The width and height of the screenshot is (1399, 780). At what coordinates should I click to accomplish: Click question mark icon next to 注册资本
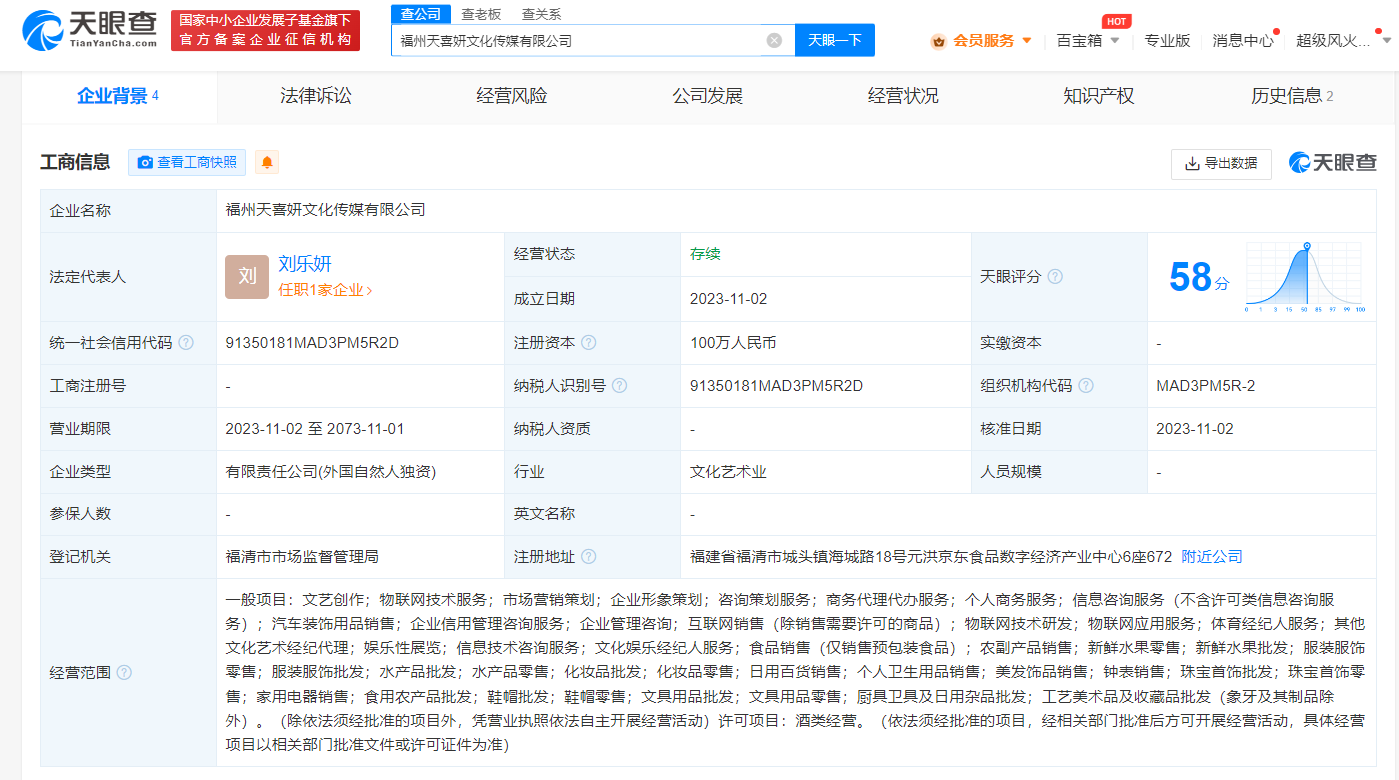click(589, 341)
